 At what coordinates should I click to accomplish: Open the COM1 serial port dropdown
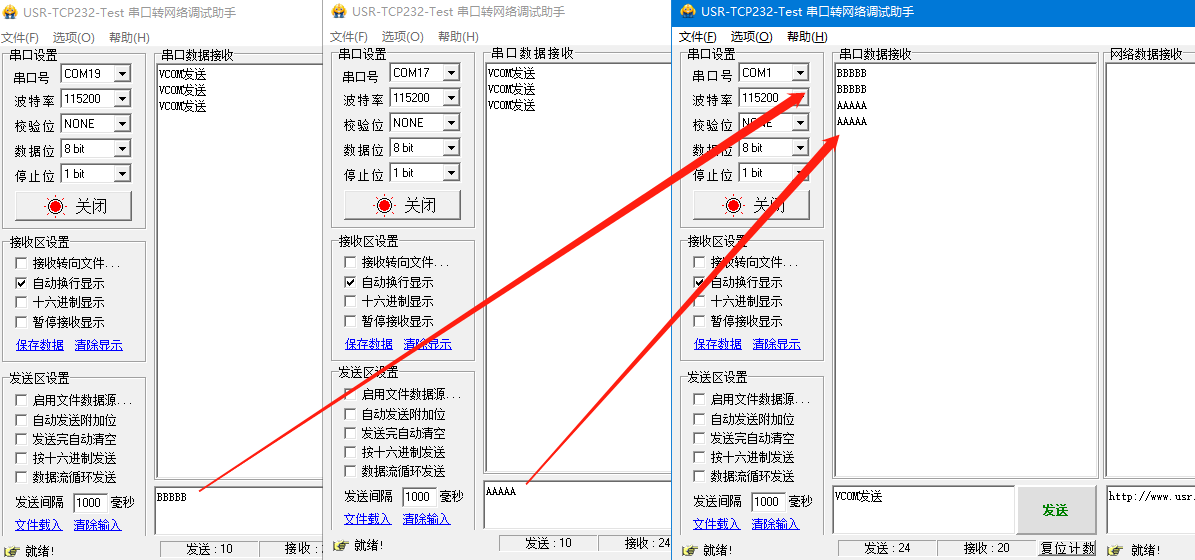pyautogui.click(x=799, y=73)
